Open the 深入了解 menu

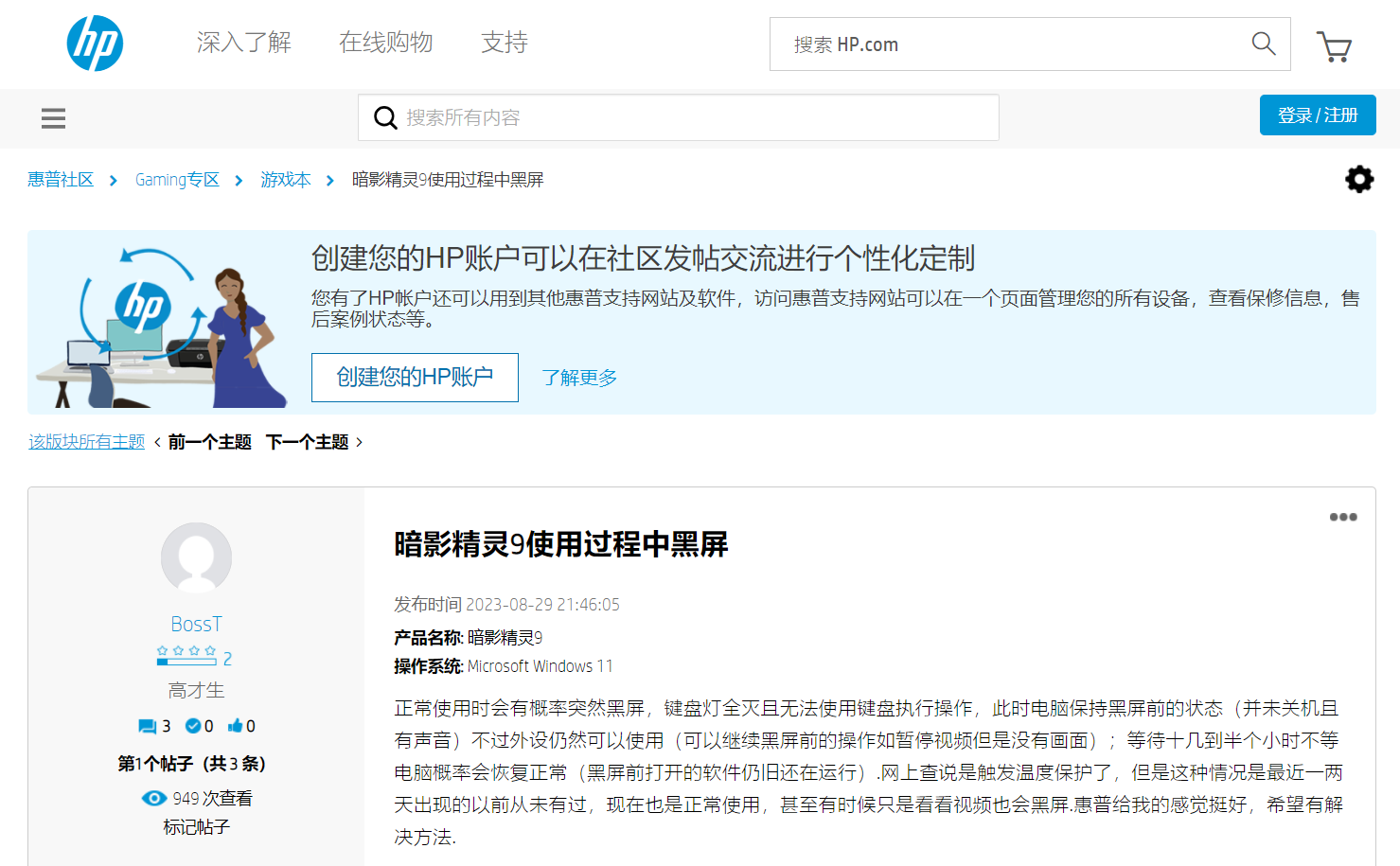[x=244, y=43]
